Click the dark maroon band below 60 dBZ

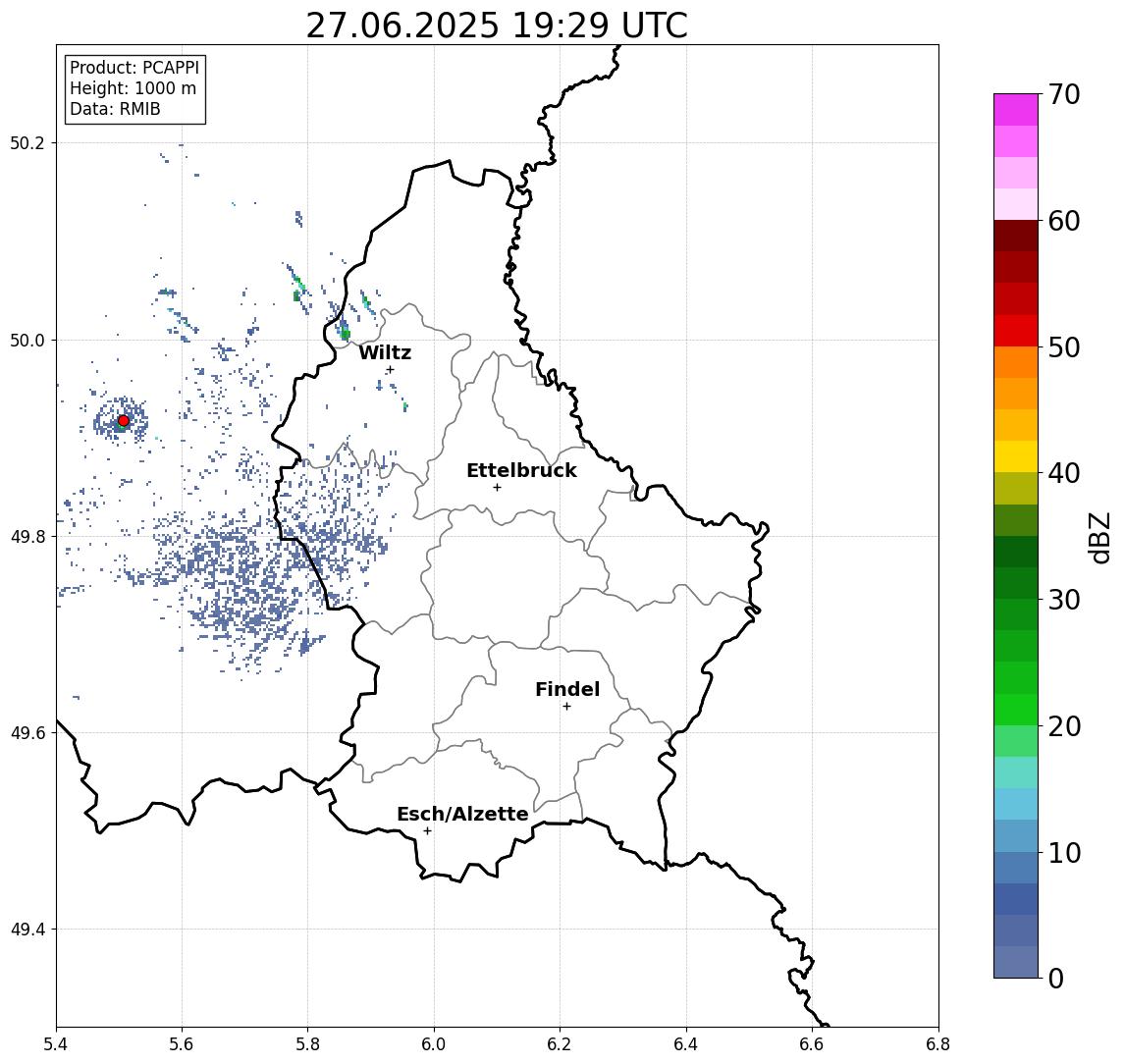(x=1016, y=236)
